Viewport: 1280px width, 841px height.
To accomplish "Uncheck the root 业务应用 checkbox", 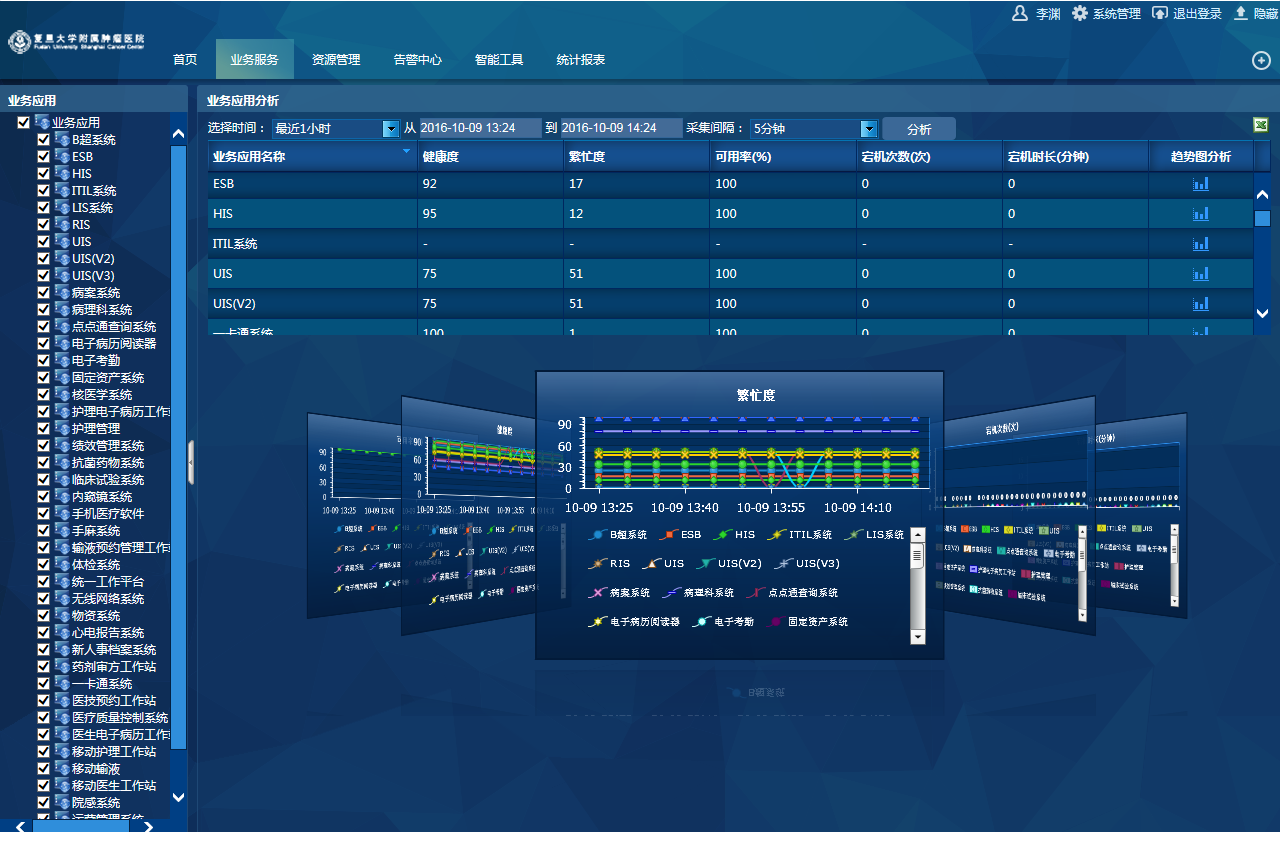I will point(24,123).
